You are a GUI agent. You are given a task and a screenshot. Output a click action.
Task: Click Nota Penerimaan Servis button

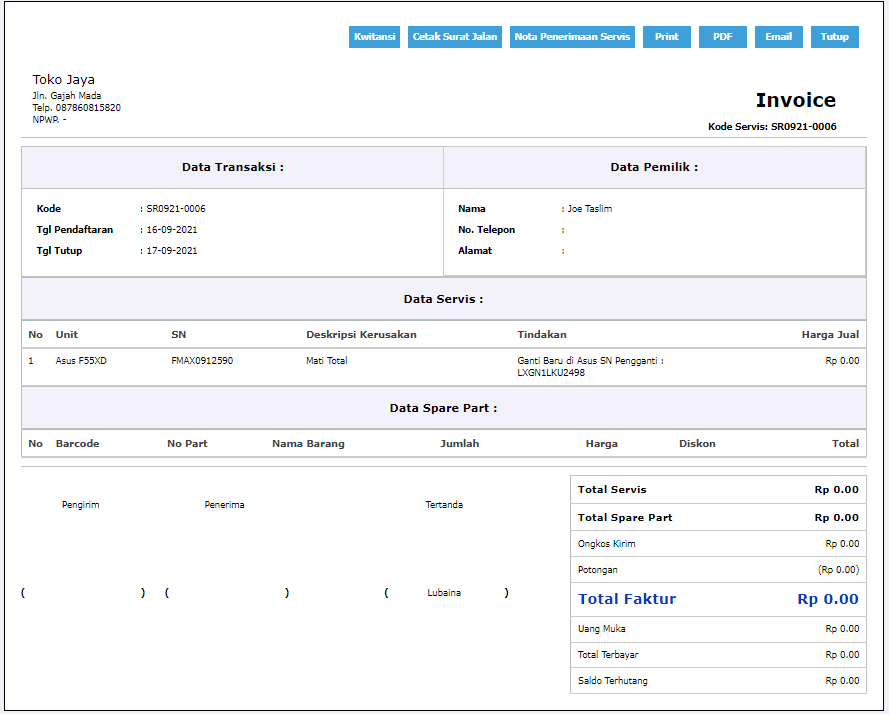click(572, 37)
